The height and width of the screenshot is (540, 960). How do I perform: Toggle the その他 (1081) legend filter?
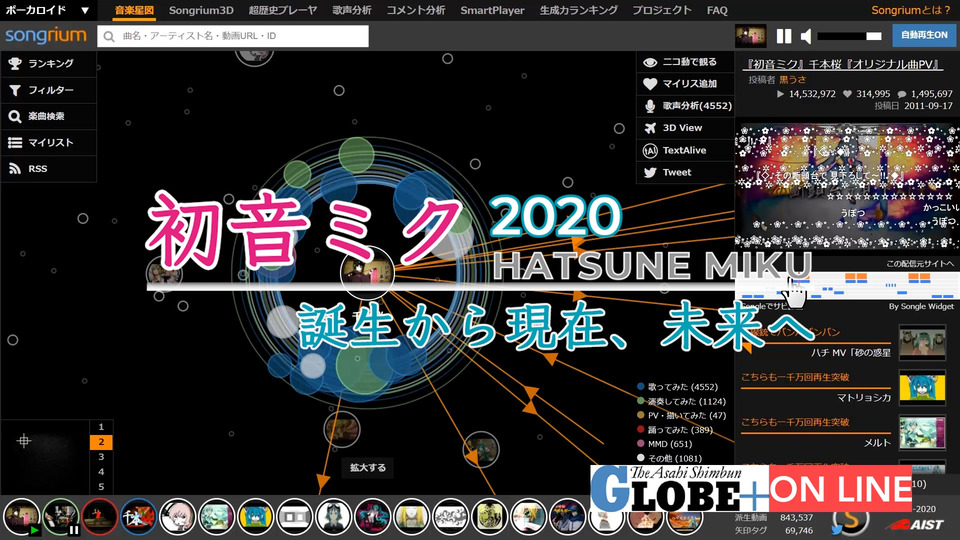point(669,458)
